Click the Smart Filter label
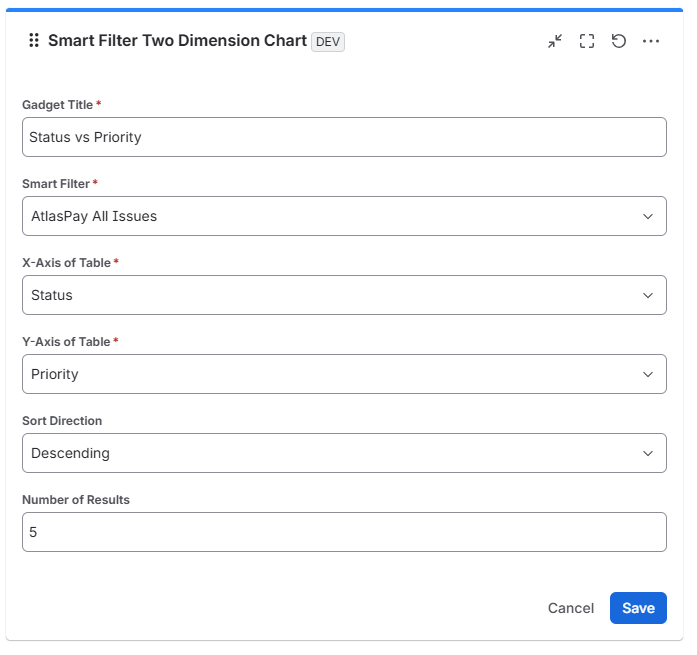The width and height of the screenshot is (697, 655). point(56,184)
